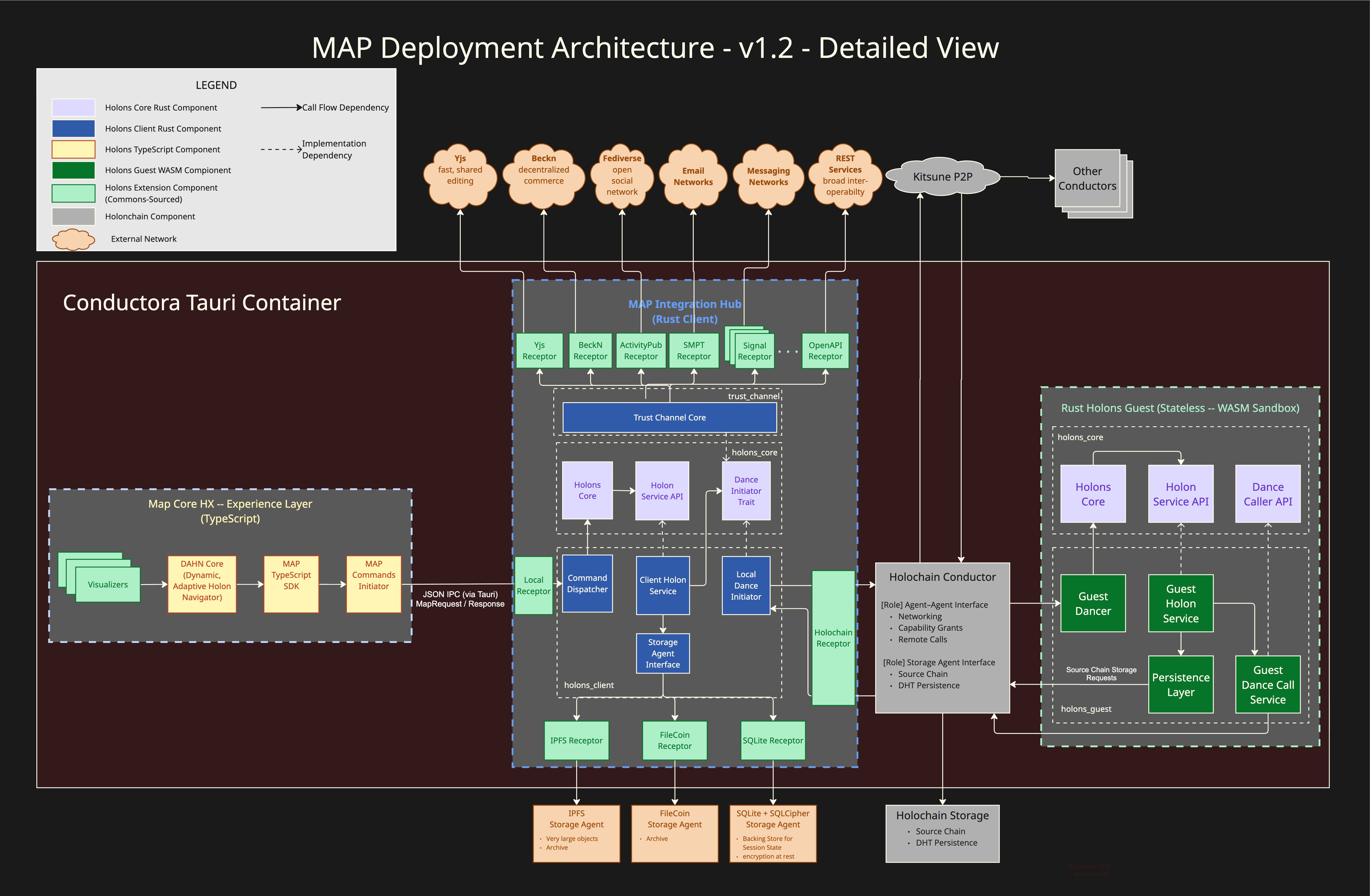Enable the IPFS Receptor component

576,741
